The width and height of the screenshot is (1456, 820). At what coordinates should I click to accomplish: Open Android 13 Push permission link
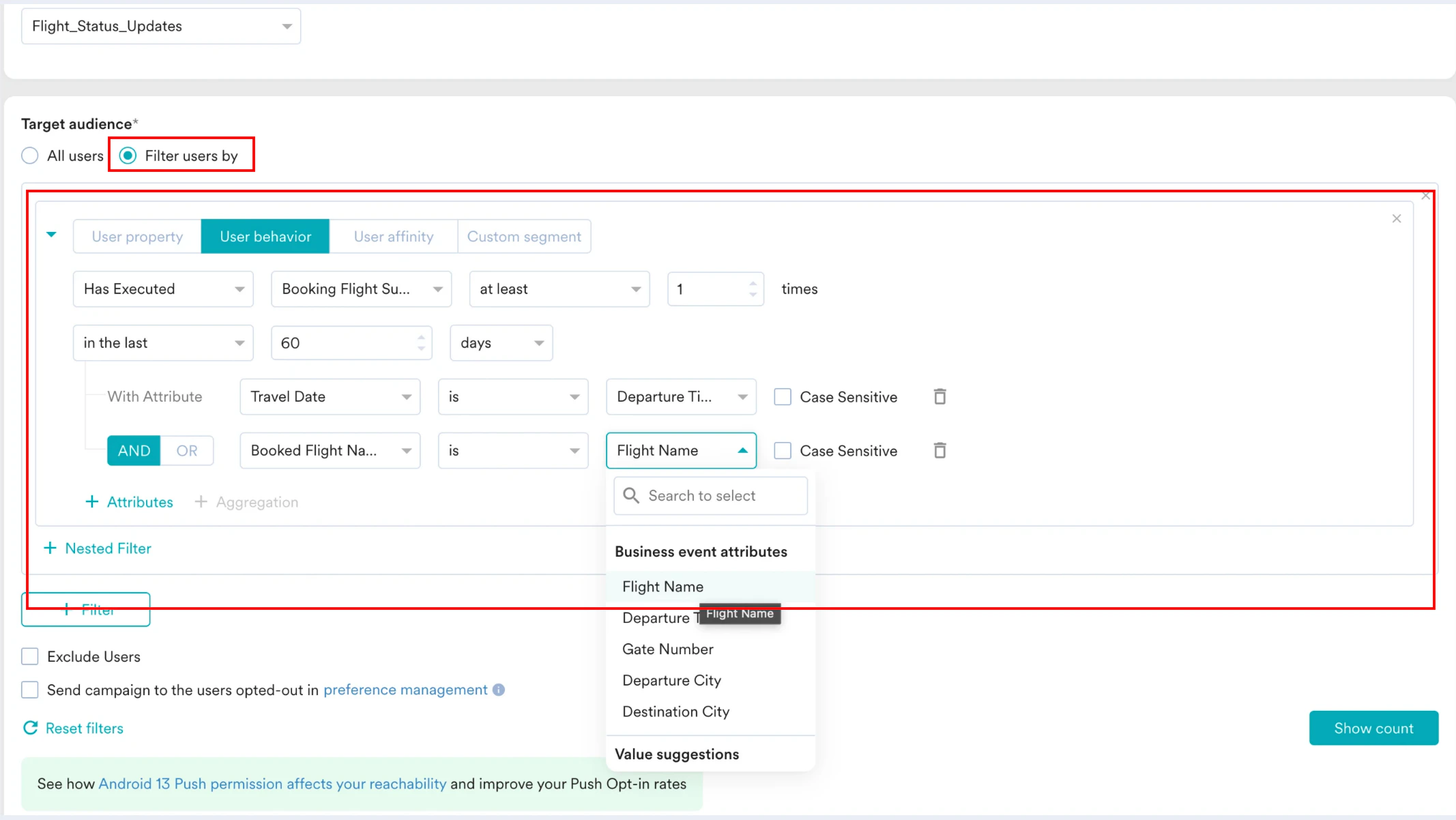tap(272, 784)
